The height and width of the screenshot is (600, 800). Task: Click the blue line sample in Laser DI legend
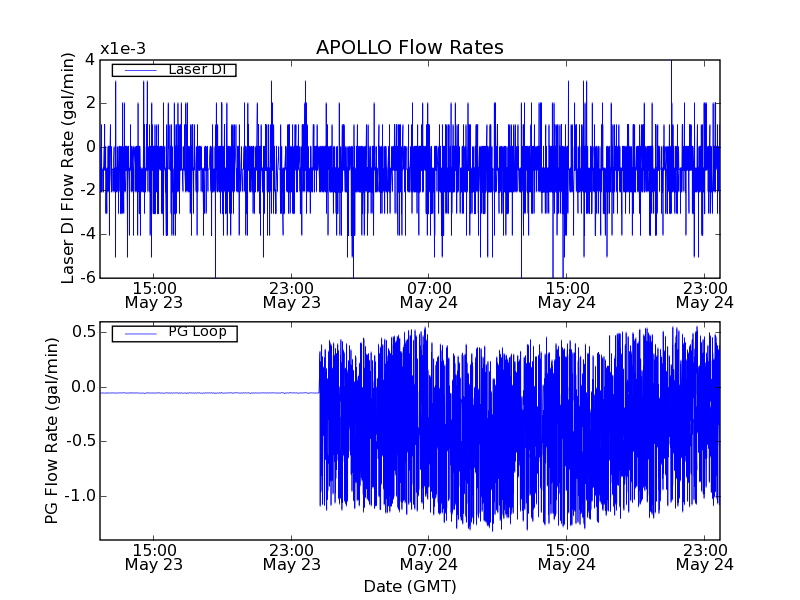point(139,70)
